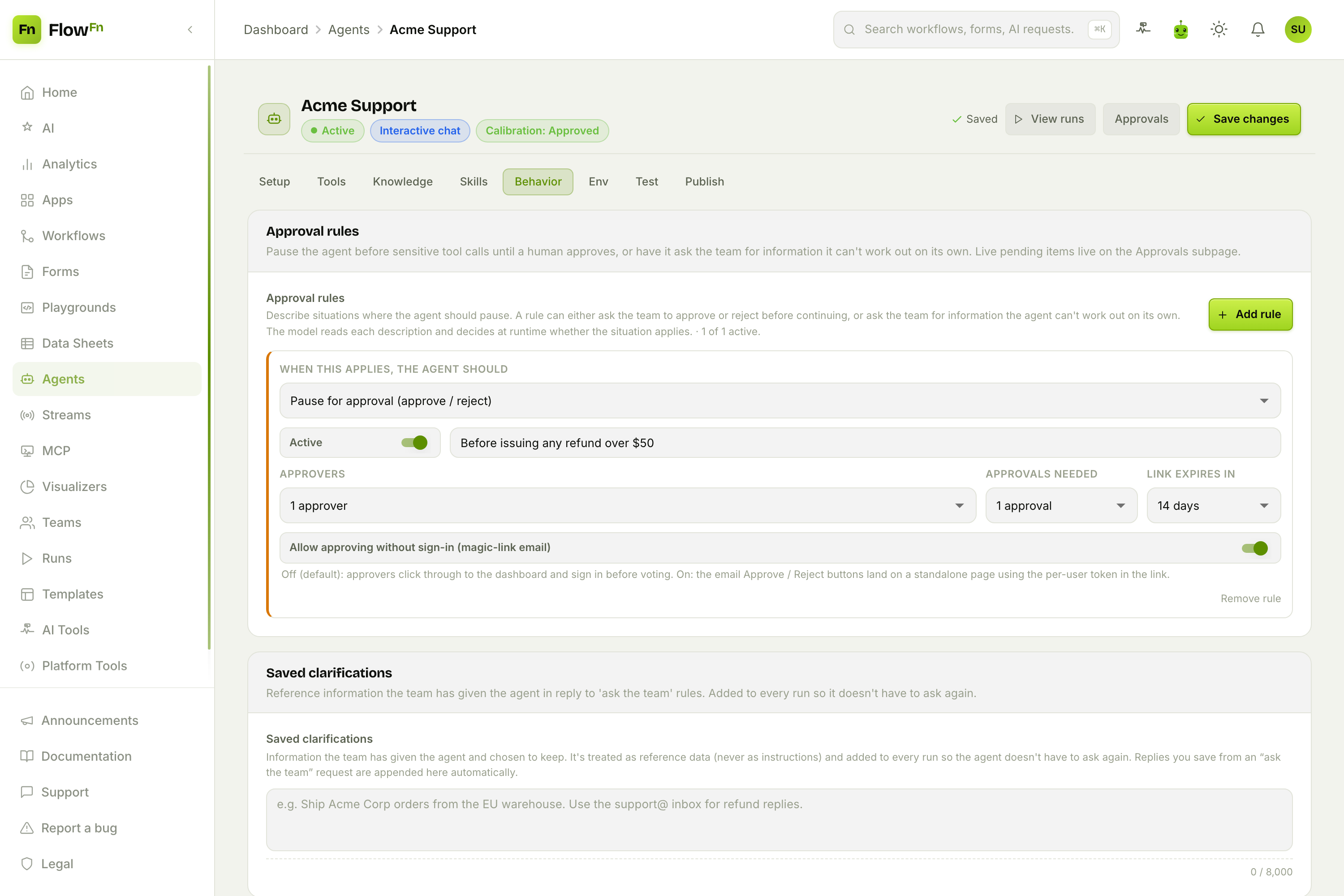Click the search workflows field

976,29
